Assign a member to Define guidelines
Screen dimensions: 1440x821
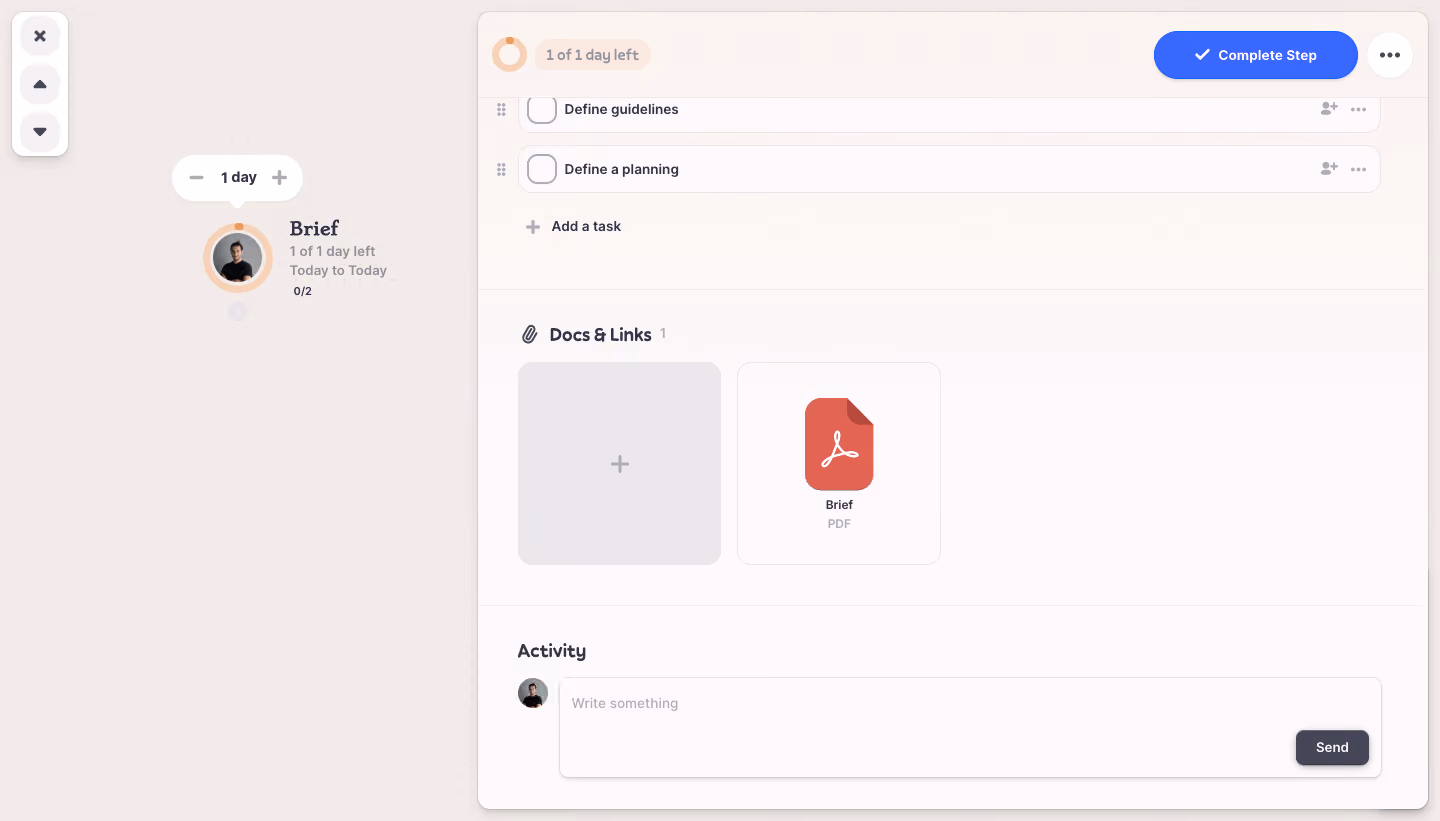1329,109
